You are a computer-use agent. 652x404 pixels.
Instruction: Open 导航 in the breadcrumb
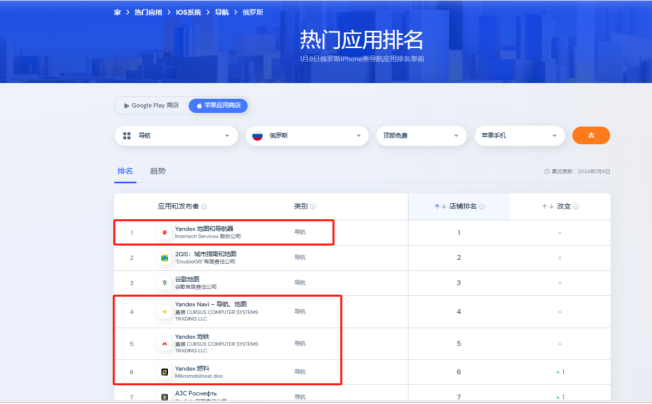222,12
